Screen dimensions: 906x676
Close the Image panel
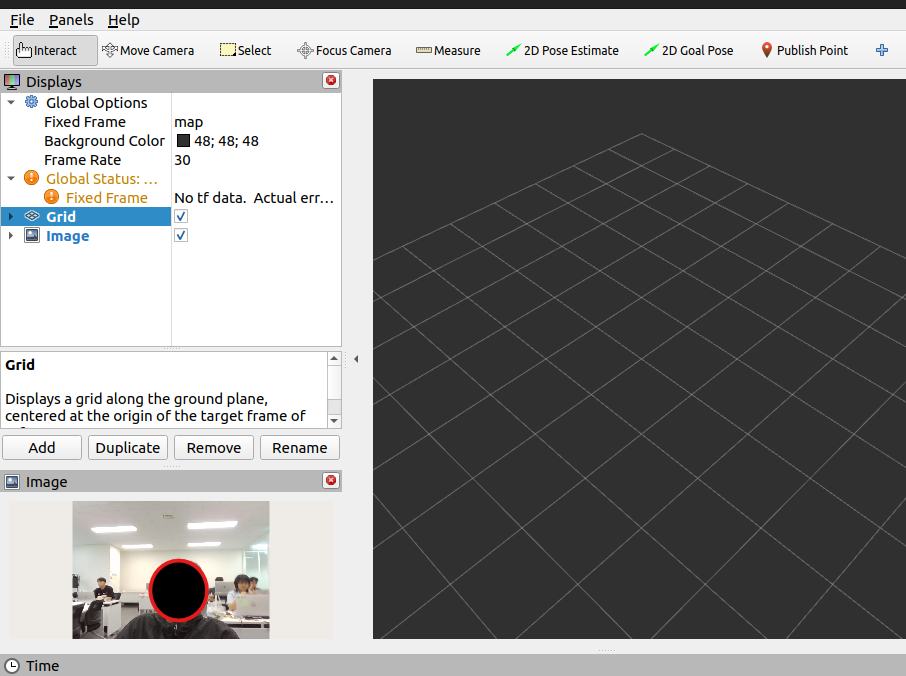click(x=331, y=480)
